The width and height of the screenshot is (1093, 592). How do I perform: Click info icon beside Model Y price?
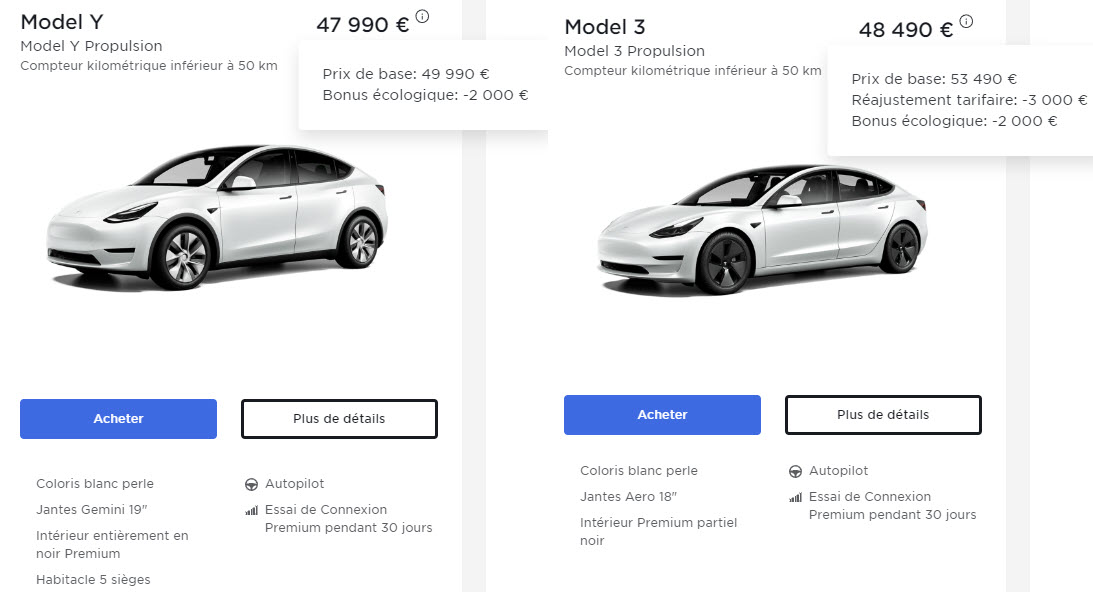pyautogui.click(x=422, y=16)
